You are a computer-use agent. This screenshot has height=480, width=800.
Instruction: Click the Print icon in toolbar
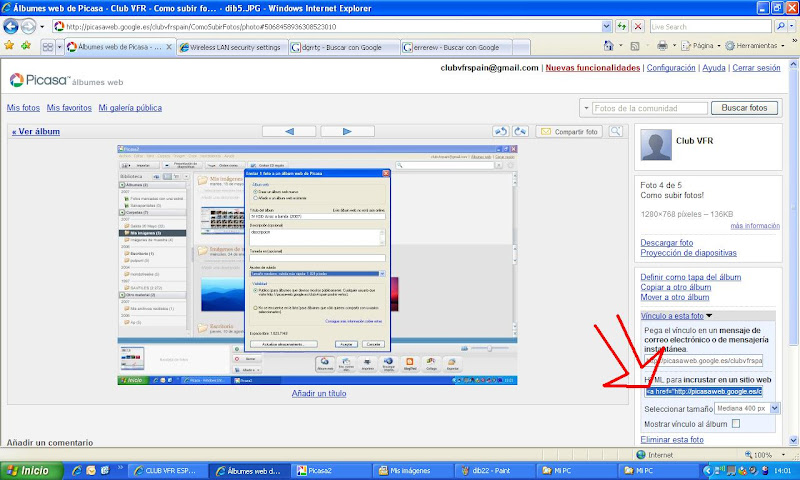(x=662, y=46)
